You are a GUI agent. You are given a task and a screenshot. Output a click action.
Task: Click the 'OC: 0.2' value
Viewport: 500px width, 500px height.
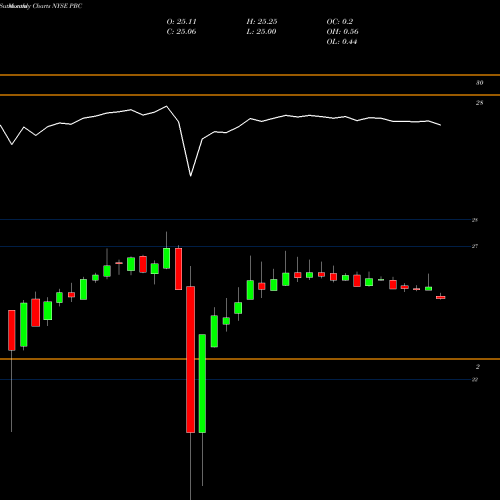[x=340, y=22]
